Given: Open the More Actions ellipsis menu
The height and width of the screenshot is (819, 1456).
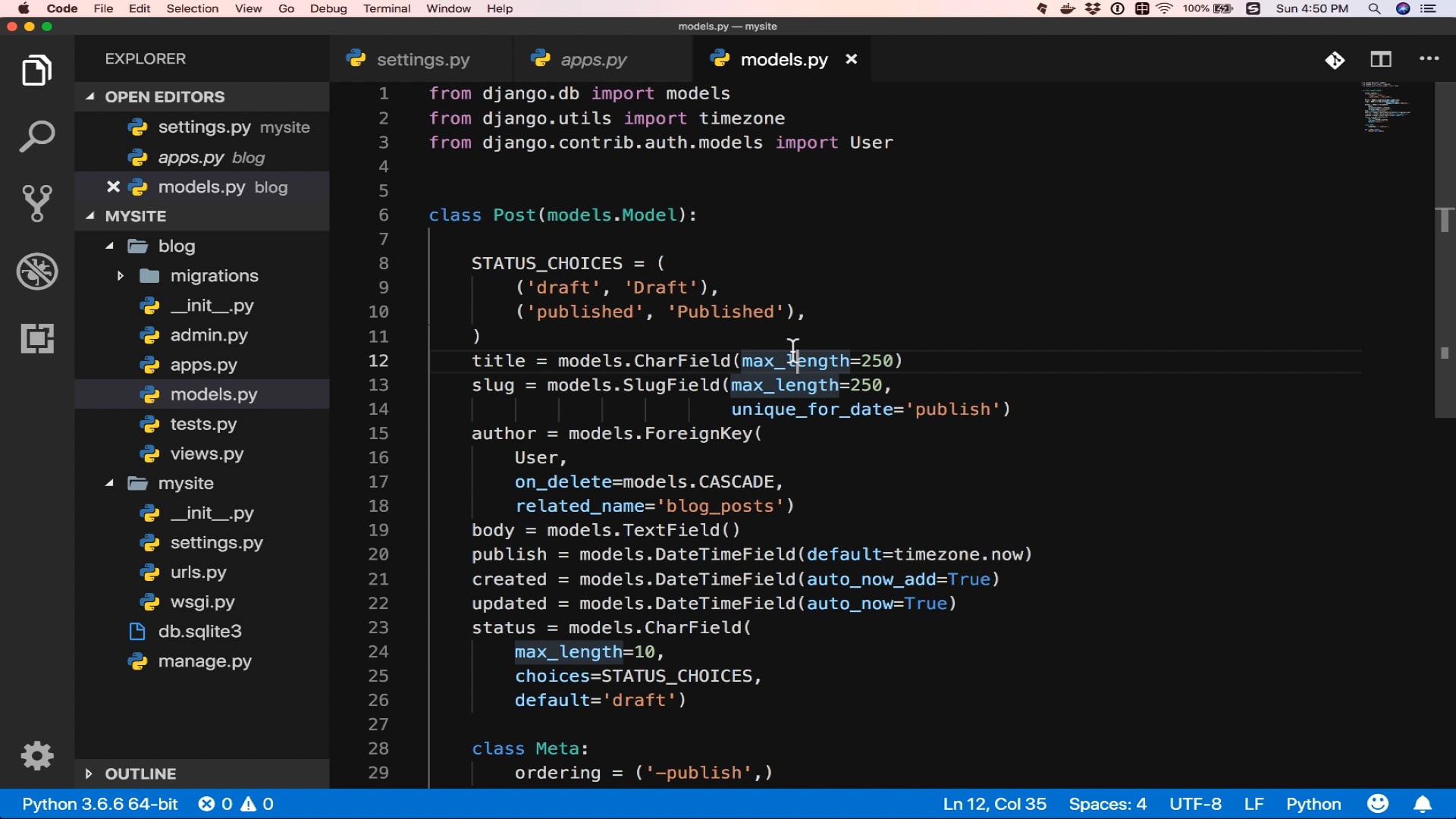Looking at the screenshot, I should click(x=1429, y=59).
